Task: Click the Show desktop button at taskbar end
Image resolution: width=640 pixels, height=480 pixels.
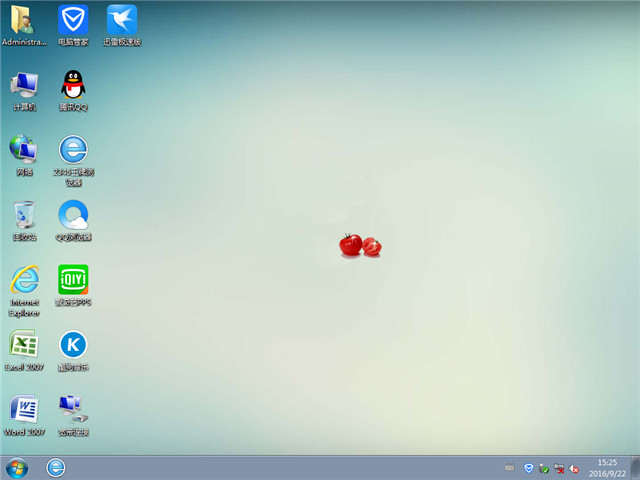Action: point(636,468)
